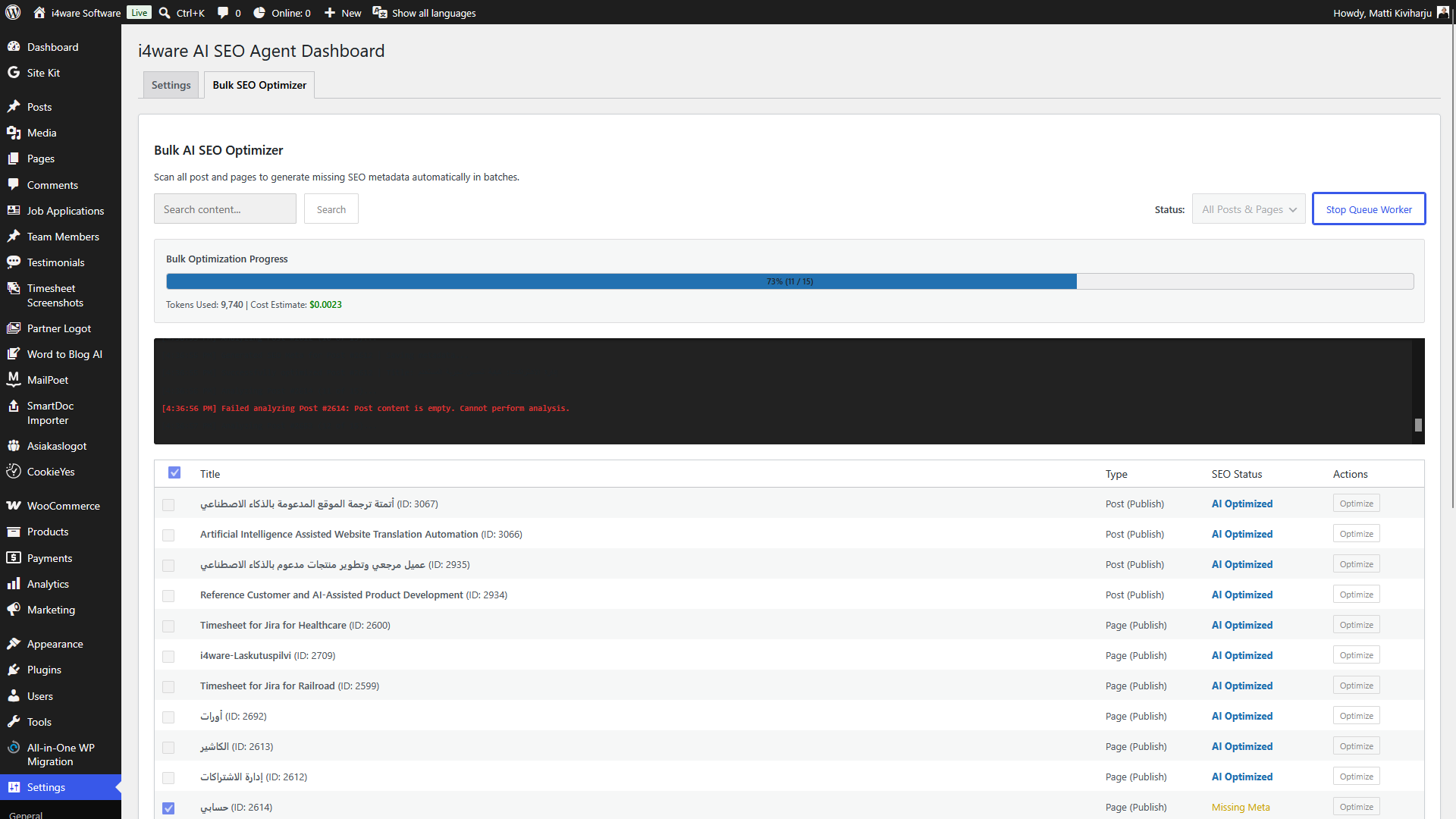Click the Search button
1456x819 pixels.
click(x=331, y=209)
